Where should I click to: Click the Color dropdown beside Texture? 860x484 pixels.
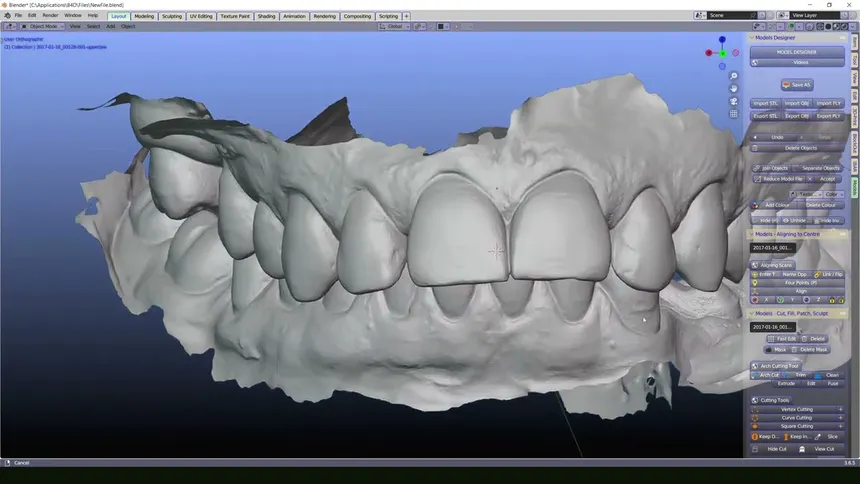831,194
